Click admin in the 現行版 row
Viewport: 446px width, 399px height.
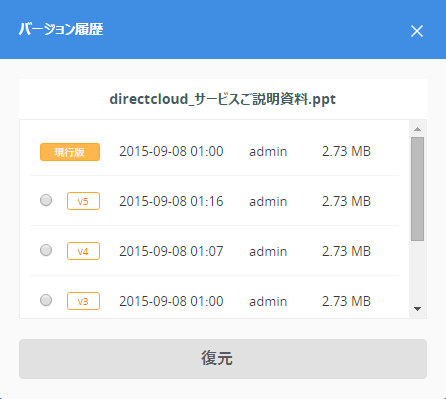click(268, 152)
